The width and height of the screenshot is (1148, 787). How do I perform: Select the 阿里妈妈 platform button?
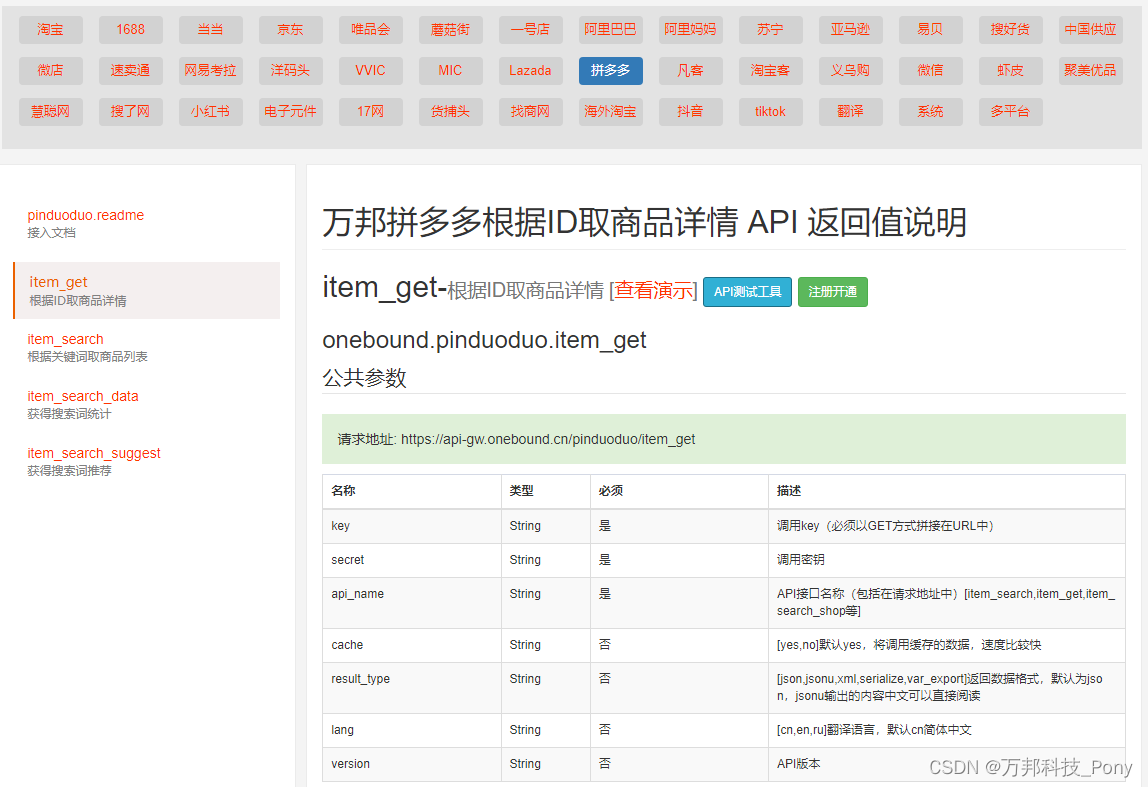coord(690,29)
